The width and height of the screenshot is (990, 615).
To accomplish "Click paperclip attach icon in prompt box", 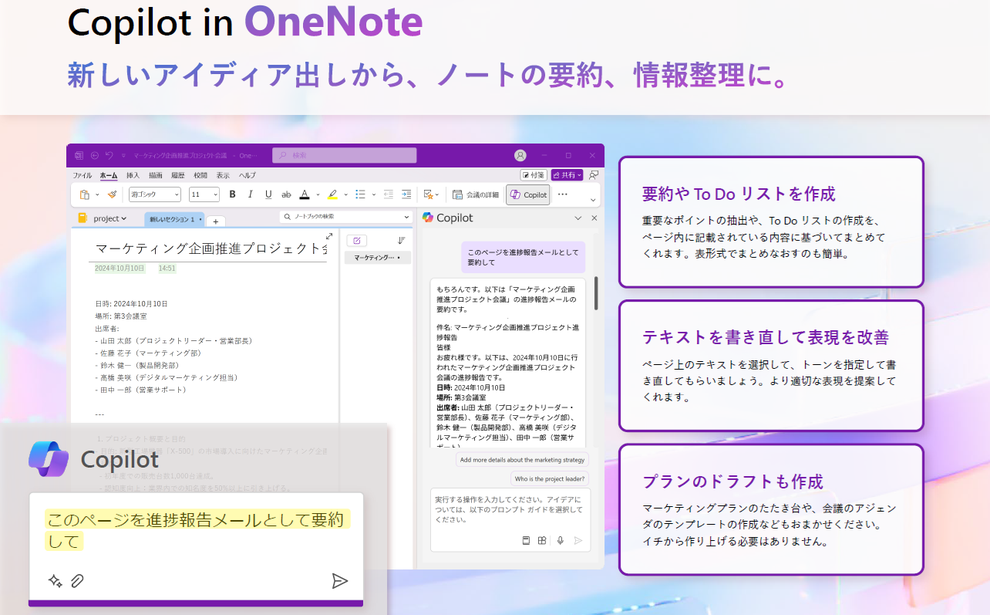I will coord(77,581).
